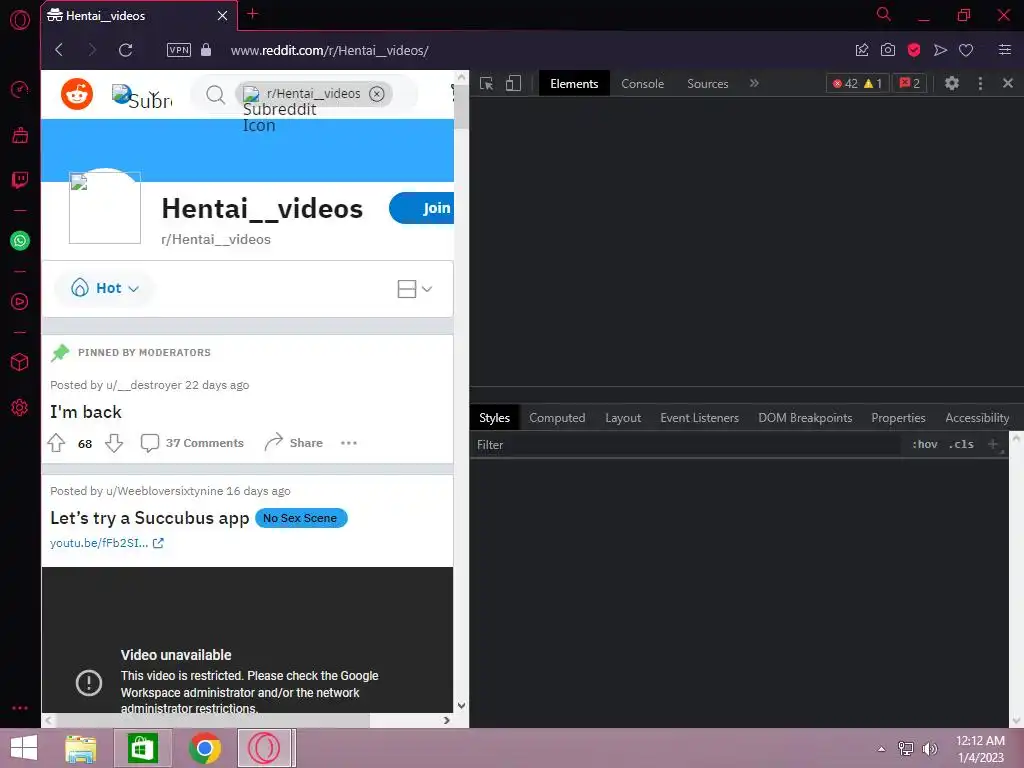This screenshot has width=1024, height=768.
Task: Toggle the VPN badge in address bar
Action: (178, 50)
